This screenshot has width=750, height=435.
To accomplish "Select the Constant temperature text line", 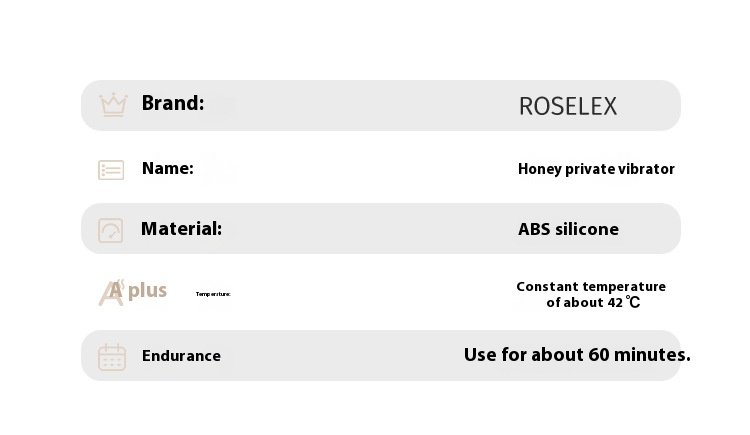I will tap(591, 287).
